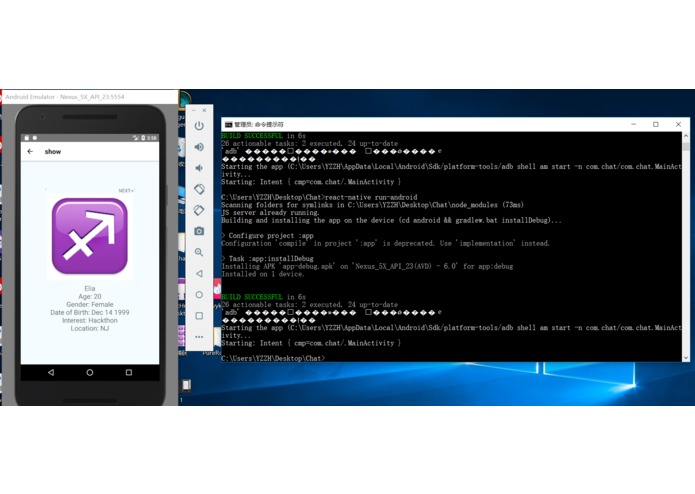Click '> Task :app:installDebug' line
The width and height of the screenshot is (695, 494).
[267, 258]
